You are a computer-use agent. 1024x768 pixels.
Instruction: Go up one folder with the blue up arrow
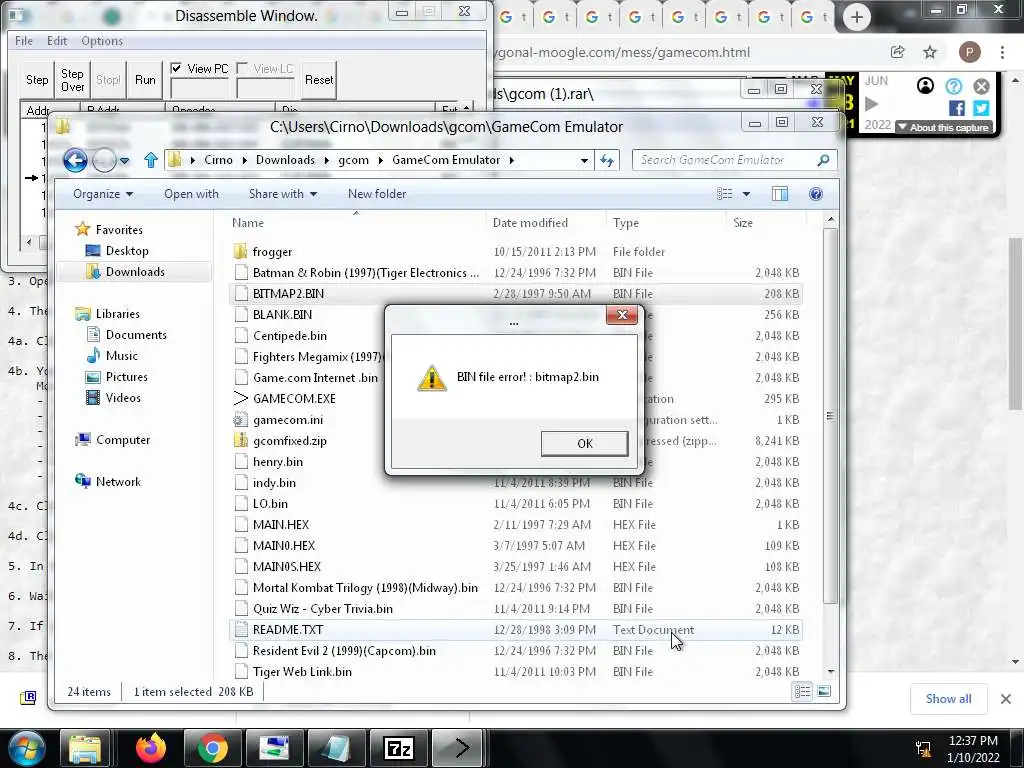[x=151, y=160]
